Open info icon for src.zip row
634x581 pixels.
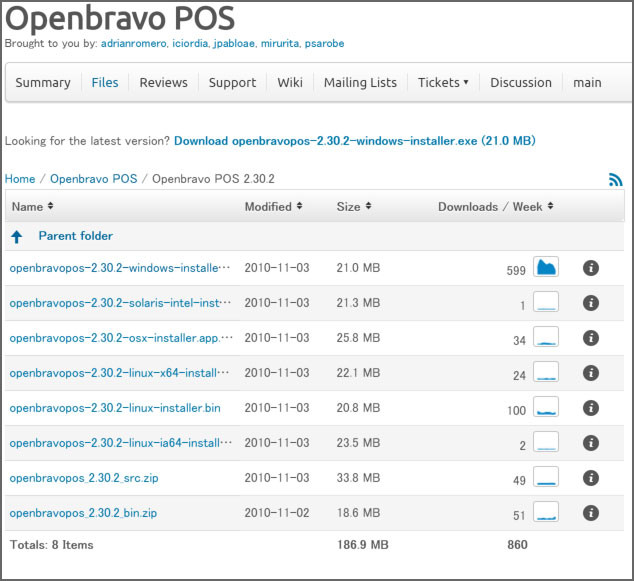click(591, 478)
